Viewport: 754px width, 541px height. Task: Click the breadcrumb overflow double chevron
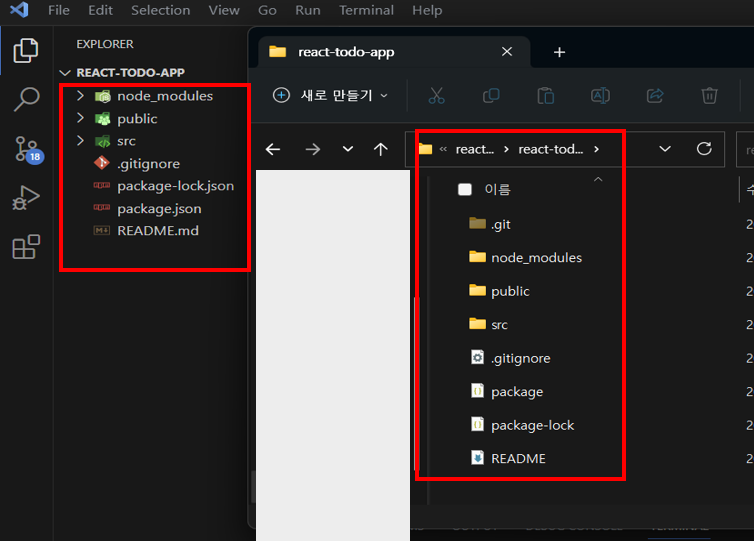[x=443, y=150]
